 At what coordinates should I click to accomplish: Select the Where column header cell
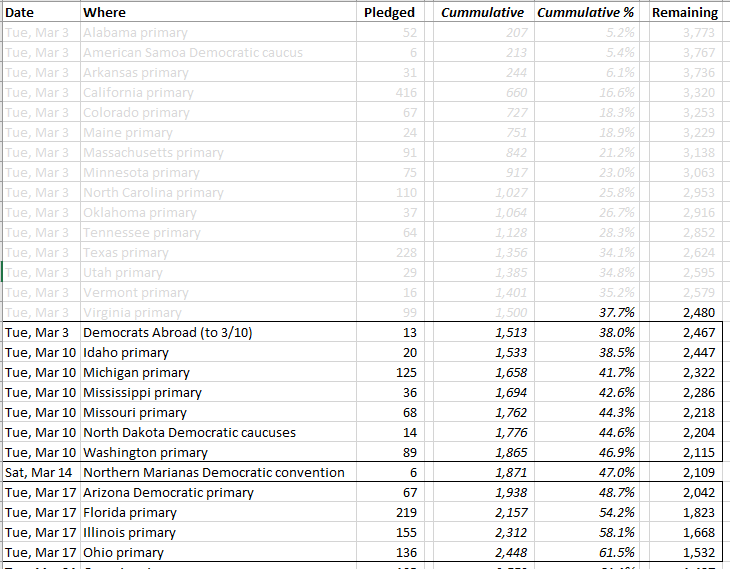(104, 12)
